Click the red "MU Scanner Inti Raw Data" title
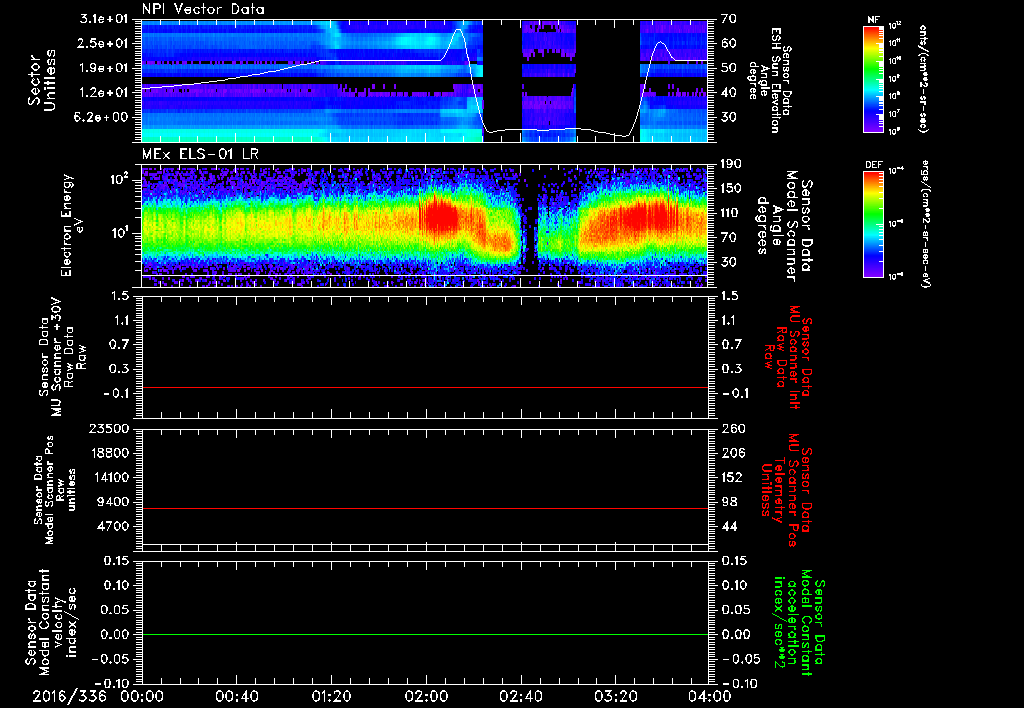 (x=788, y=357)
